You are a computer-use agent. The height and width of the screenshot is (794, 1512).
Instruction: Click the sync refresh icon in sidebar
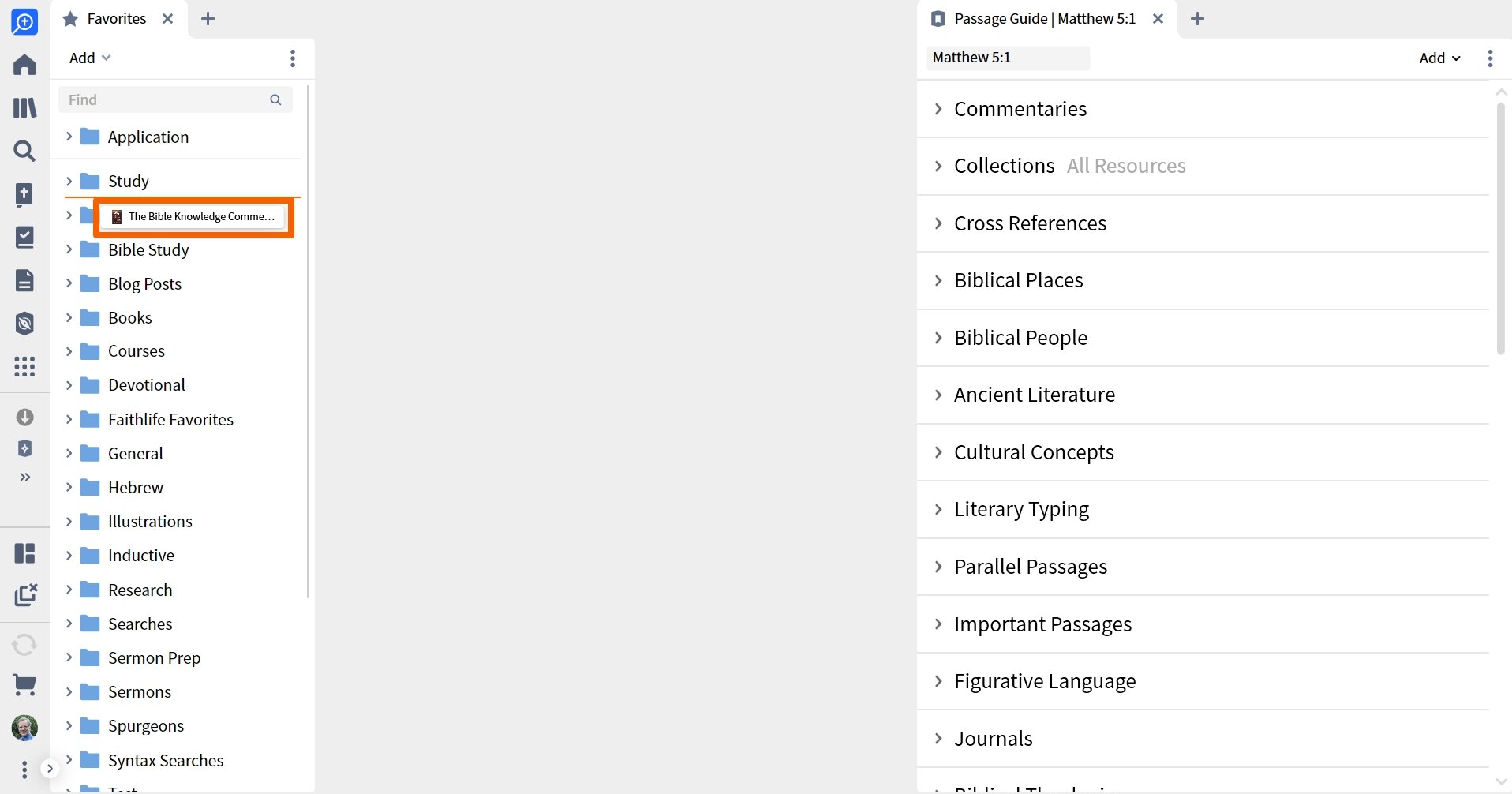click(x=24, y=645)
